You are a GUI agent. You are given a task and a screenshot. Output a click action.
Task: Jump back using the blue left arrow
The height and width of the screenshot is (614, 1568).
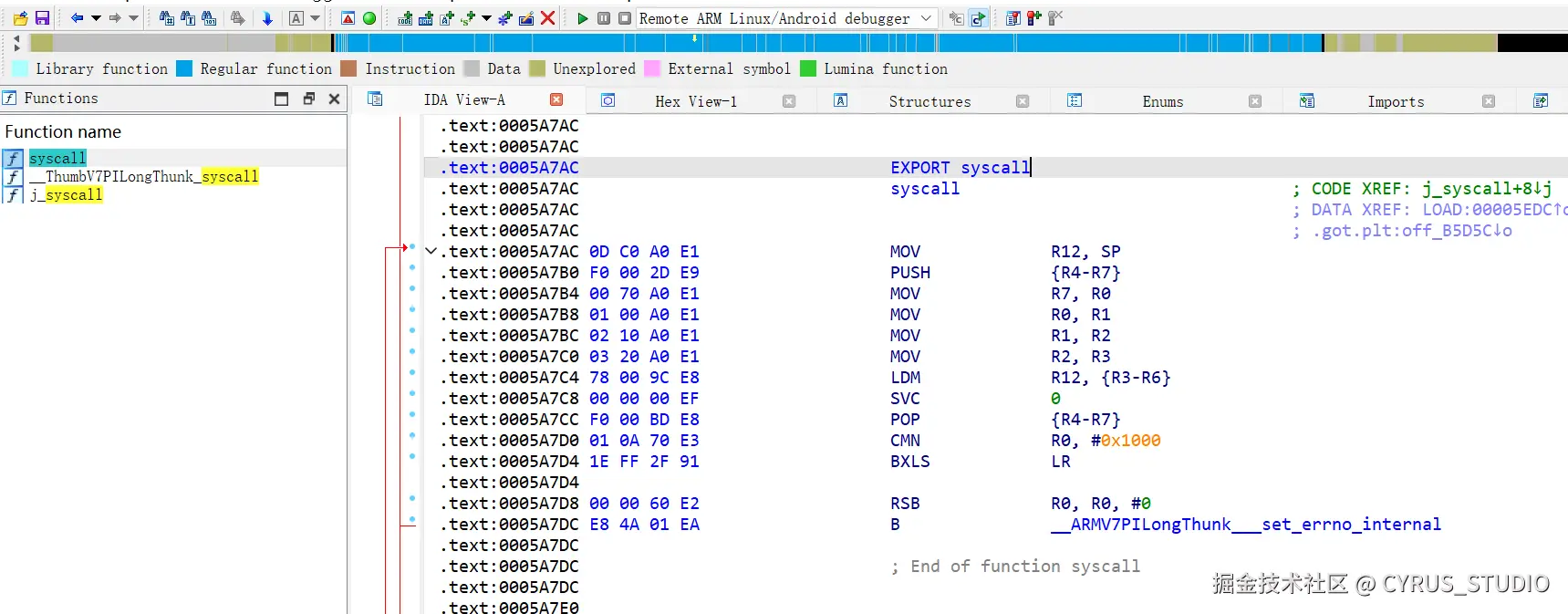tap(77, 18)
